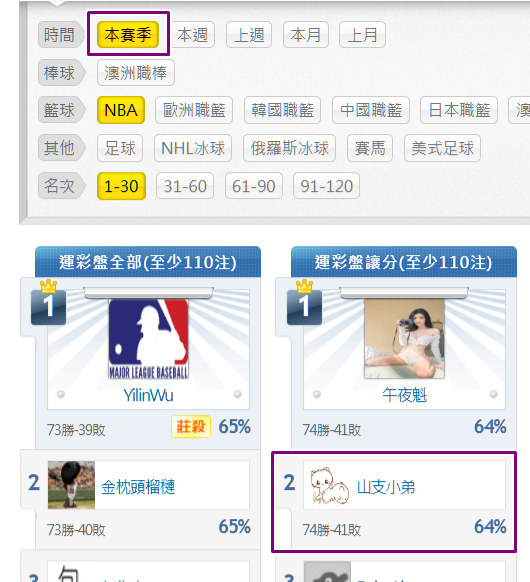Viewport: 530px width, 582px height.
Task: Click the MLB logo avatar of YilinWu
Action: point(148,339)
